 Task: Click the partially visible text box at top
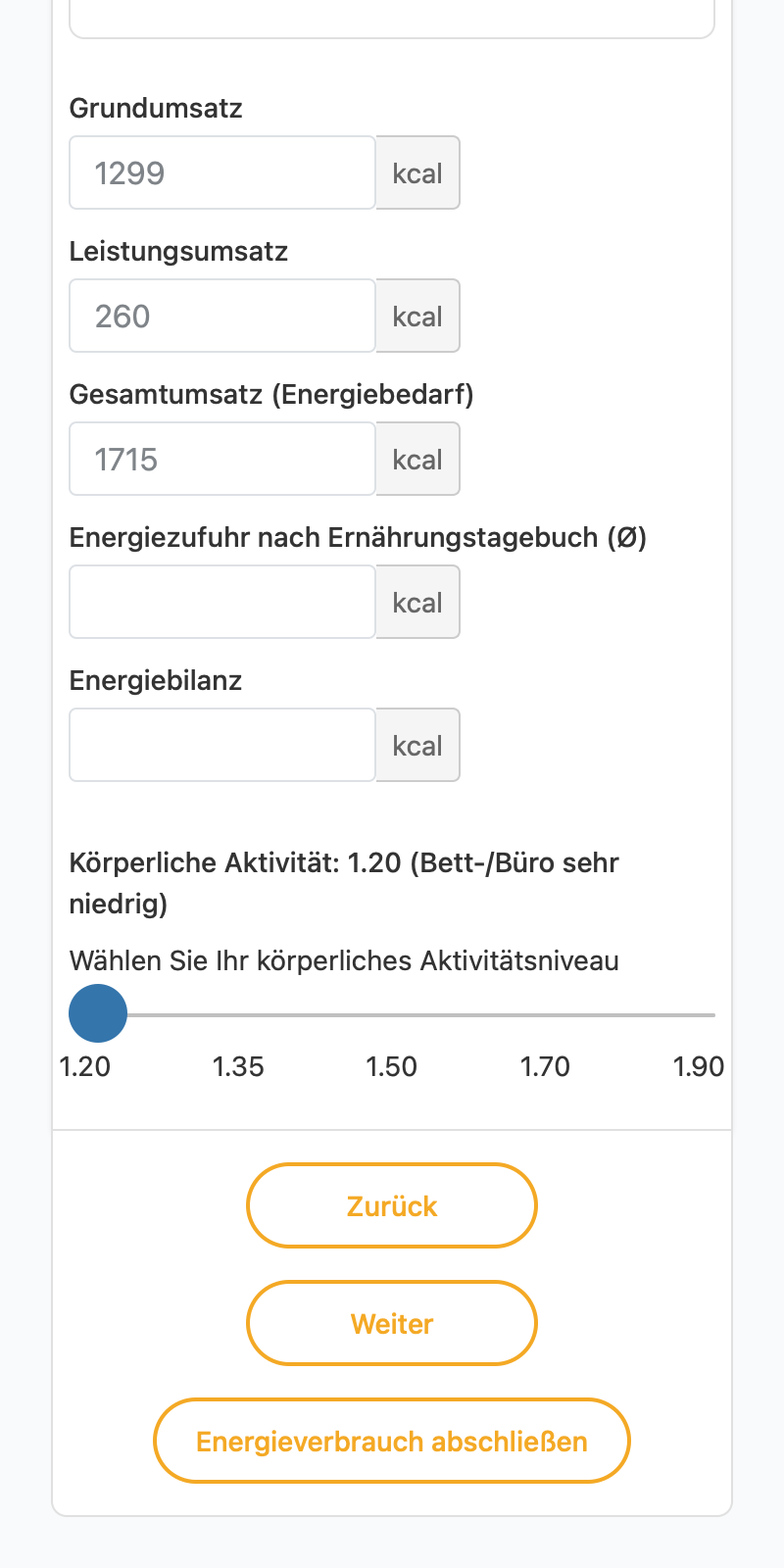(392, 19)
